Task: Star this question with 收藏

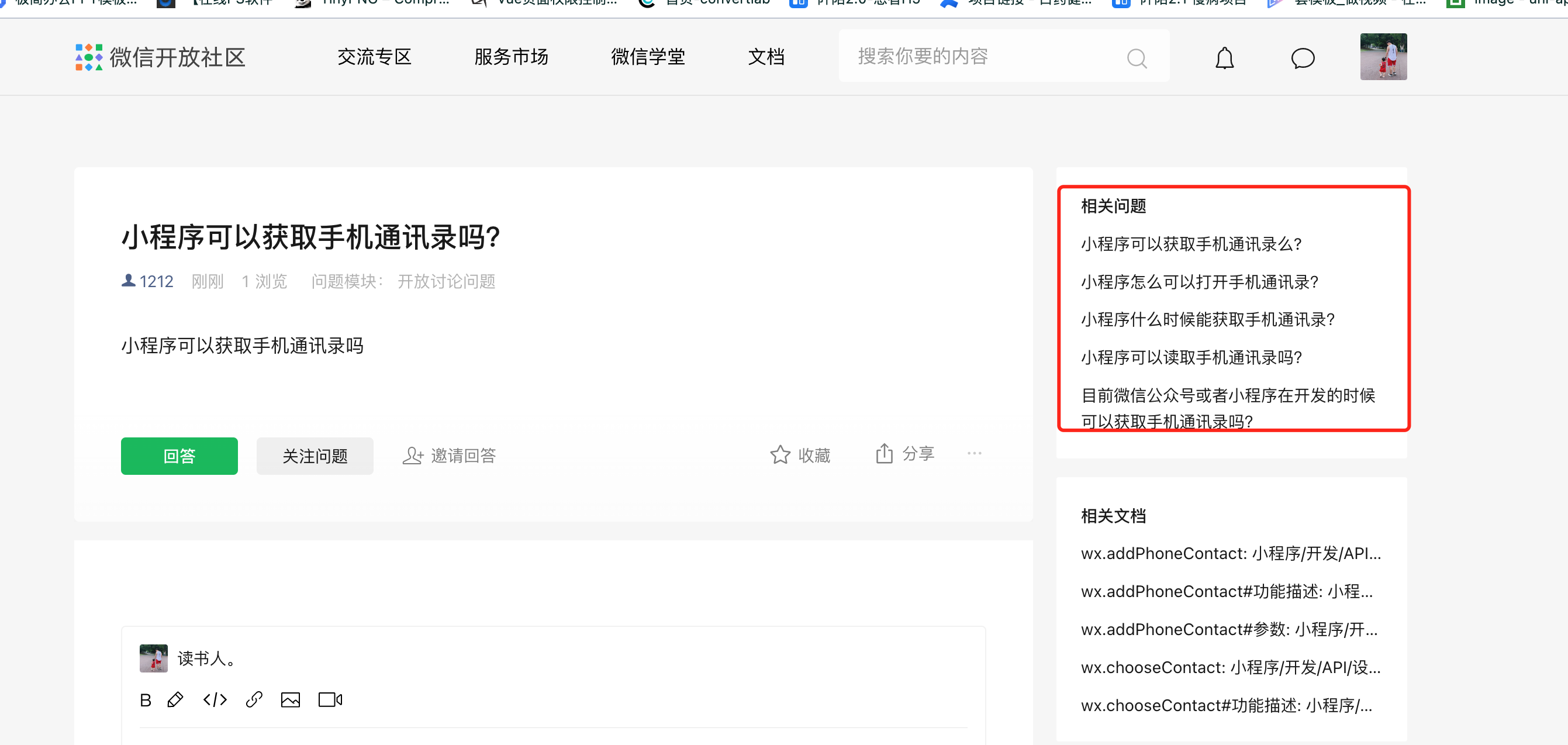Action: click(800, 455)
